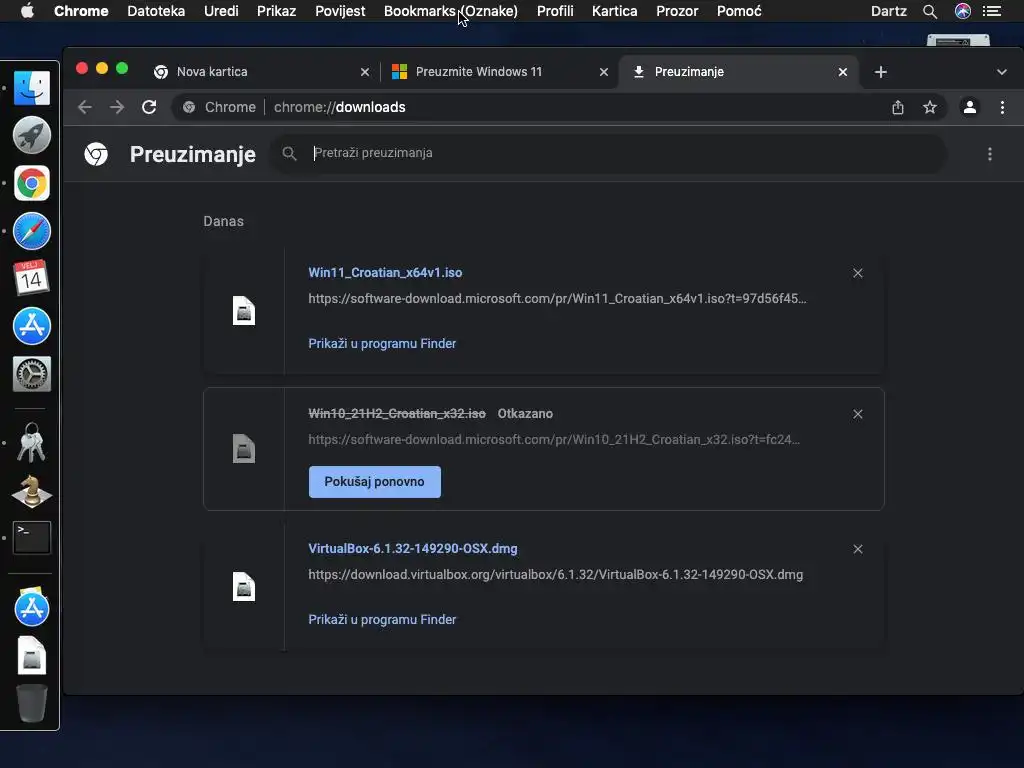Image resolution: width=1024 pixels, height=768 pixels.
Task: Select the Preuzimanje tab
Action: pos(738,72)
